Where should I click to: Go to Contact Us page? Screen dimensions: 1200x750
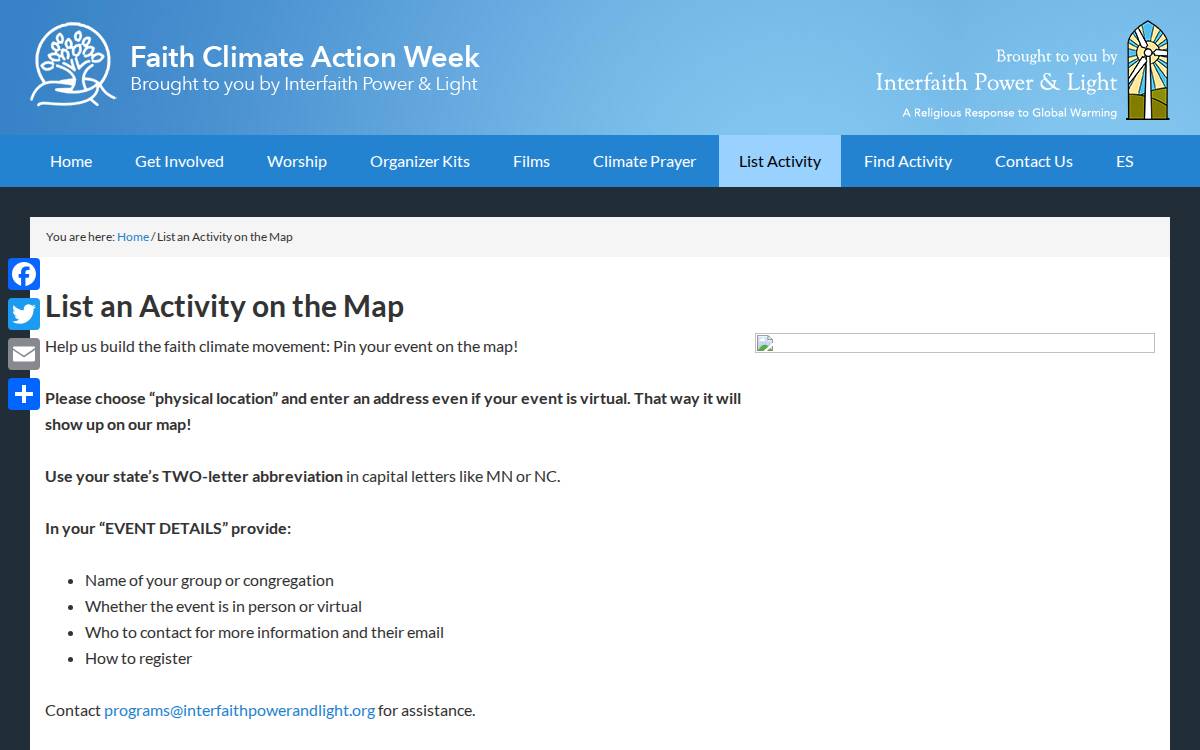(1034, 161)
